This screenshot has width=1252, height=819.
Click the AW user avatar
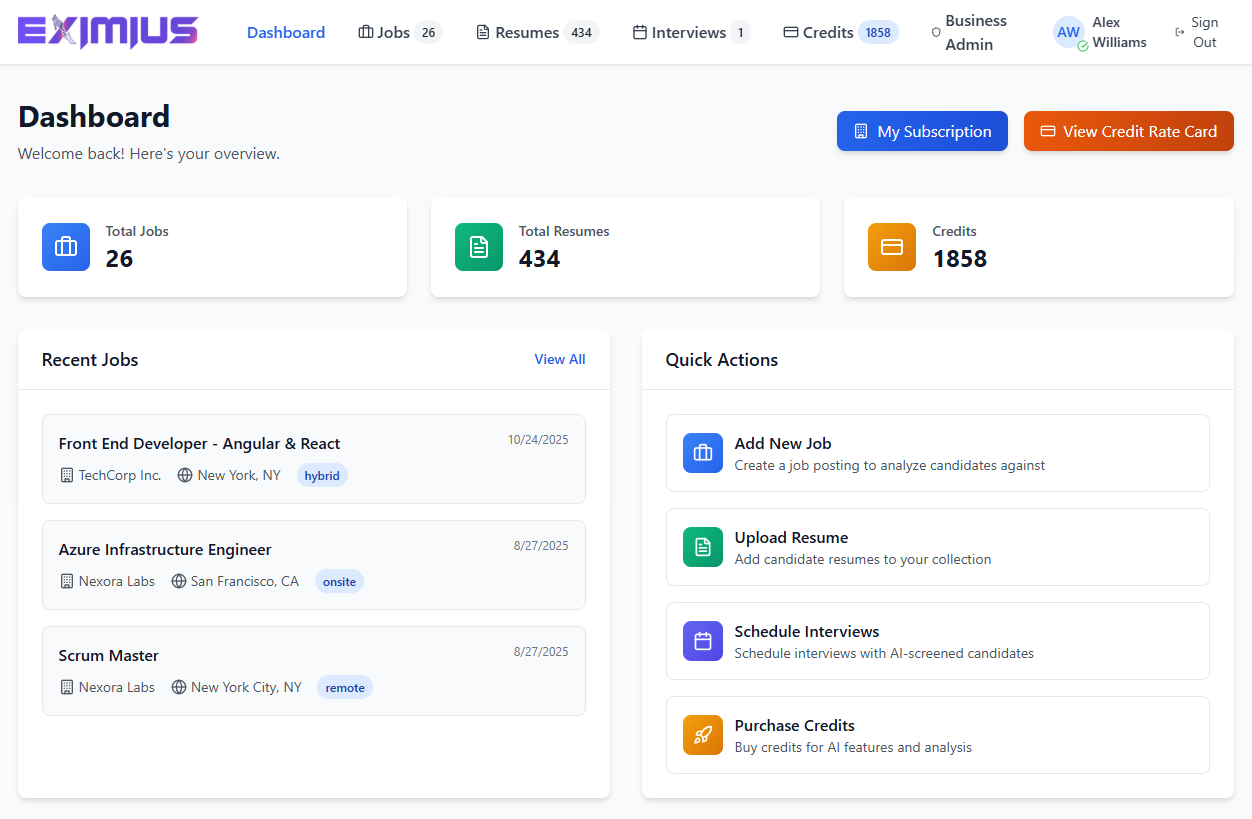(1069, 32)
